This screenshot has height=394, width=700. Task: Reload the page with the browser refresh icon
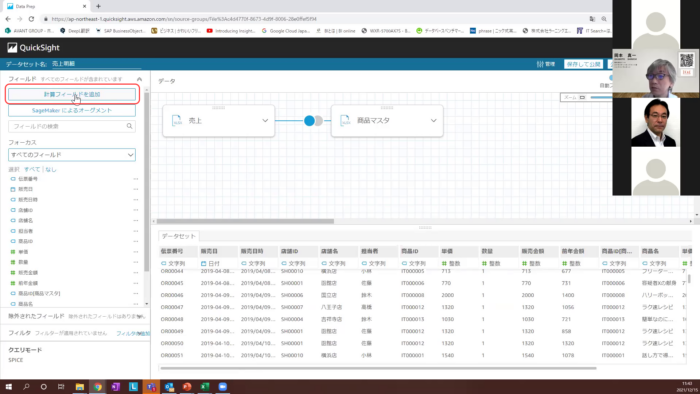point(31,19)
